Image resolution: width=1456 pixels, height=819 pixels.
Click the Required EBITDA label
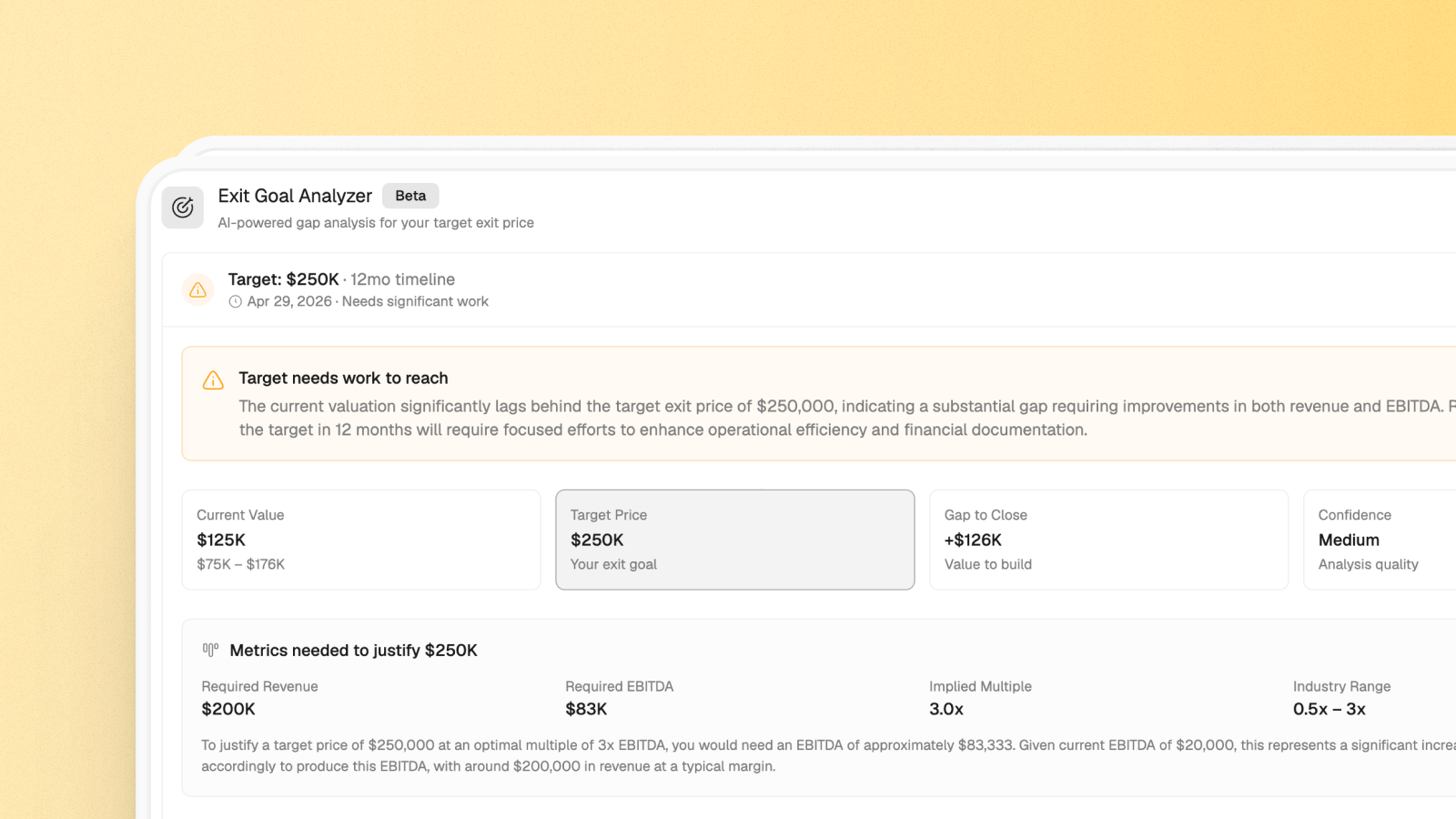pyautogui.click(x=620, y=686)
